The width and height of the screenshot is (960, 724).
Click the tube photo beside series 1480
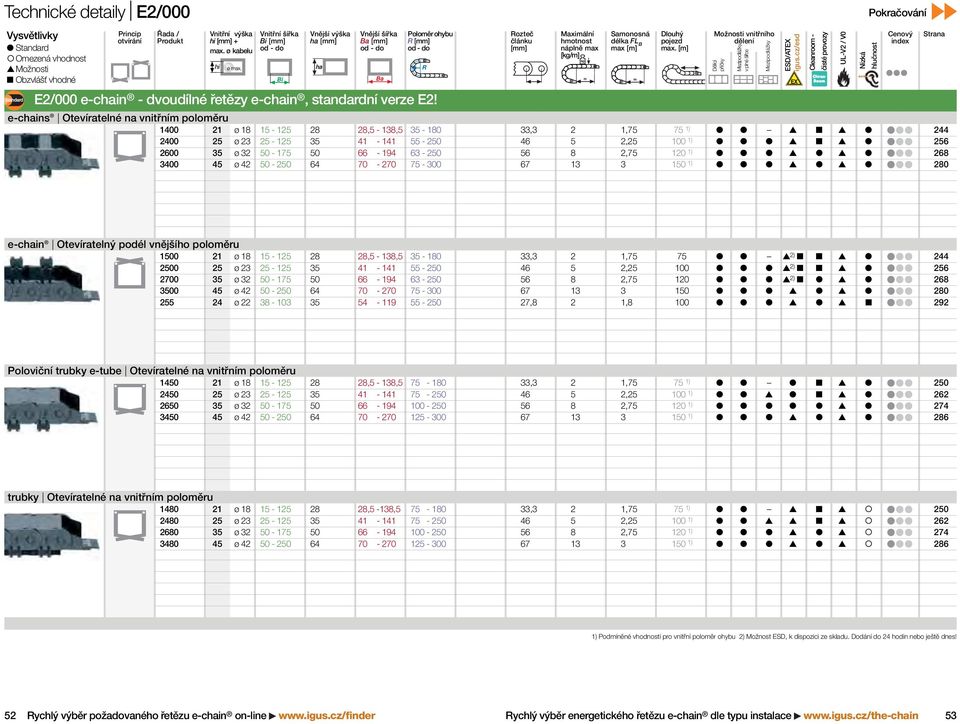pos(51,534)
